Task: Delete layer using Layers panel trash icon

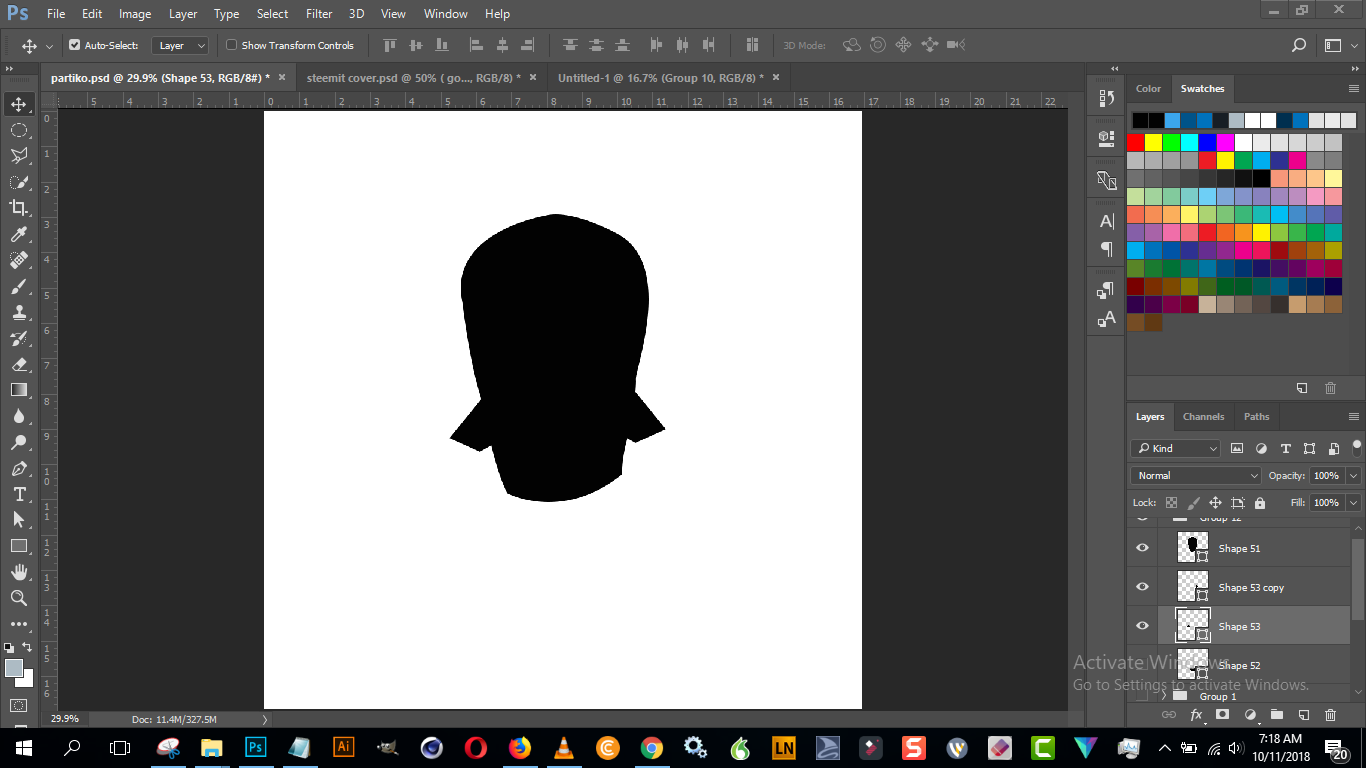Action: pyautogui.click(x=1330, y=715)
